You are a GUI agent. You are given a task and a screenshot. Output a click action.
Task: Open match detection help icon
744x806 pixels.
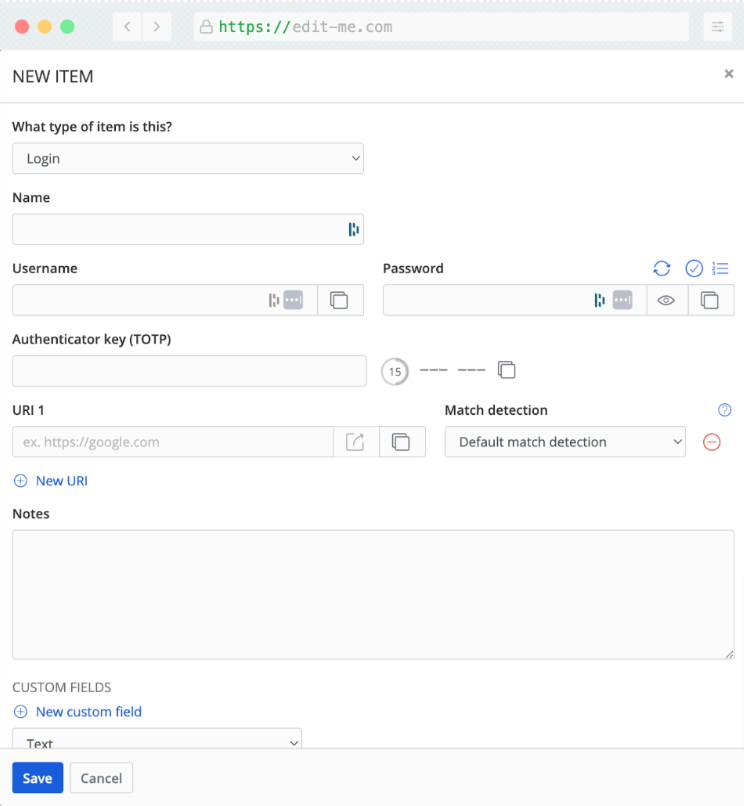(724, 410)
